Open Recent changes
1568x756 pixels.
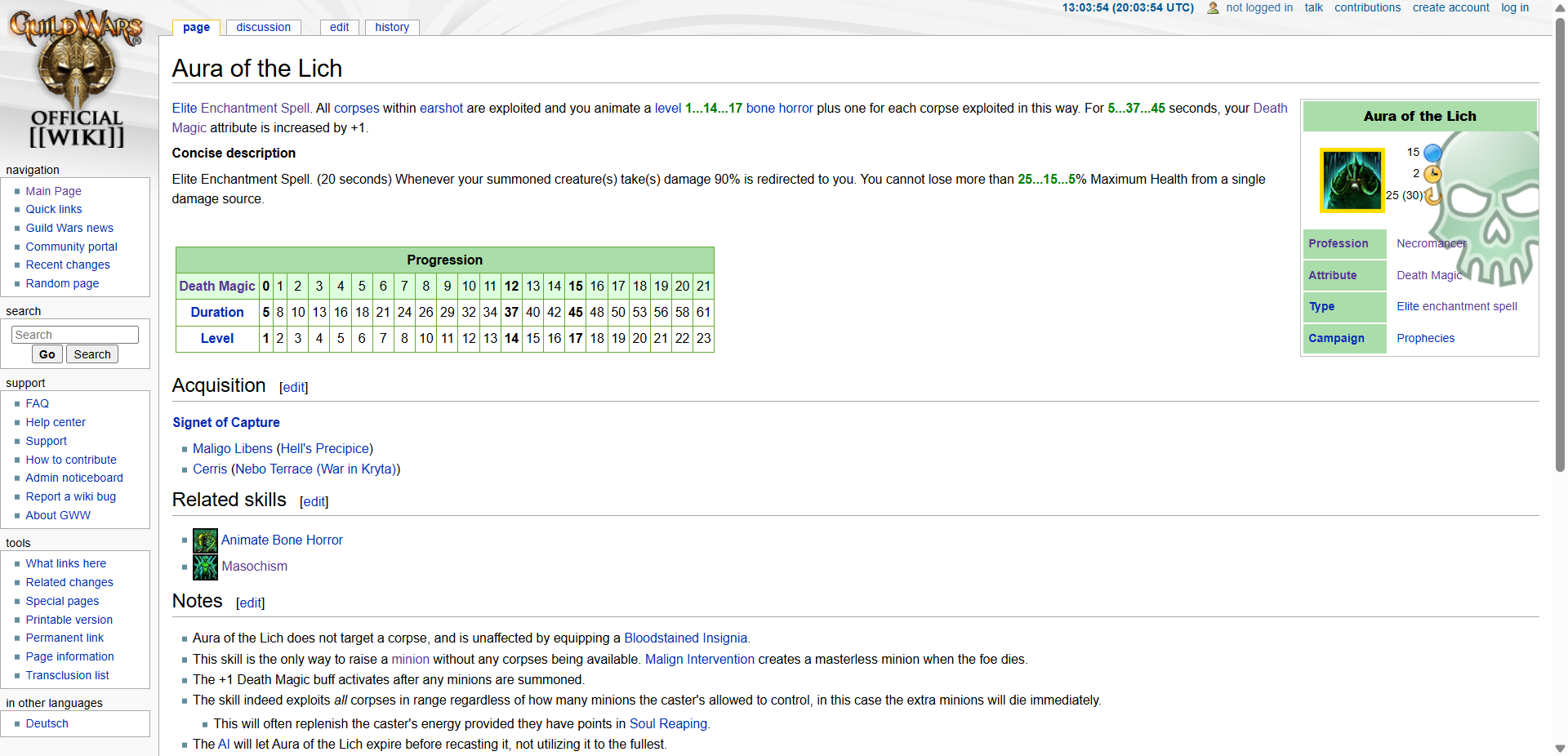(68, 265)
